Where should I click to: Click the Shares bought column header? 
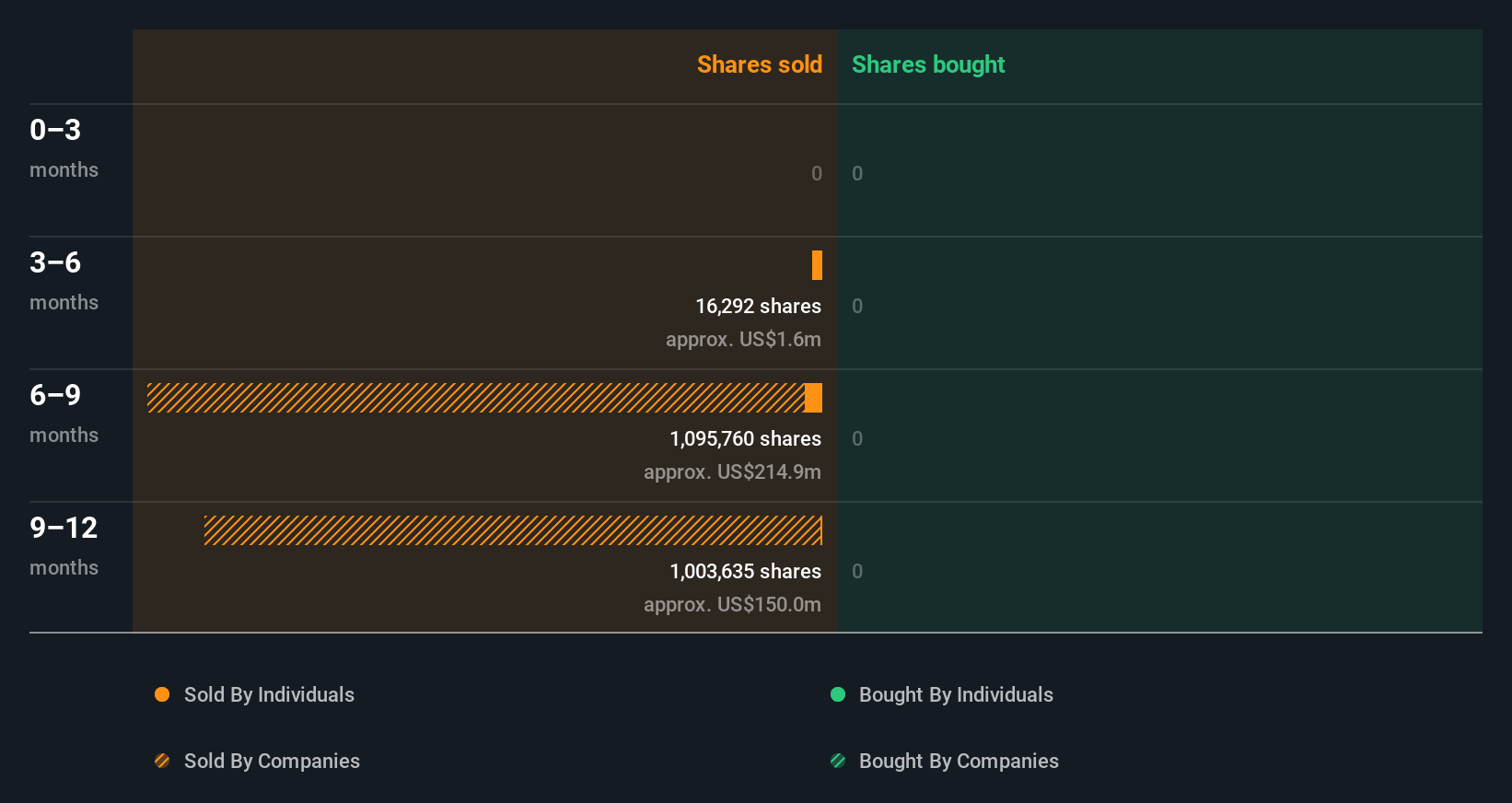tap(928, 64)
